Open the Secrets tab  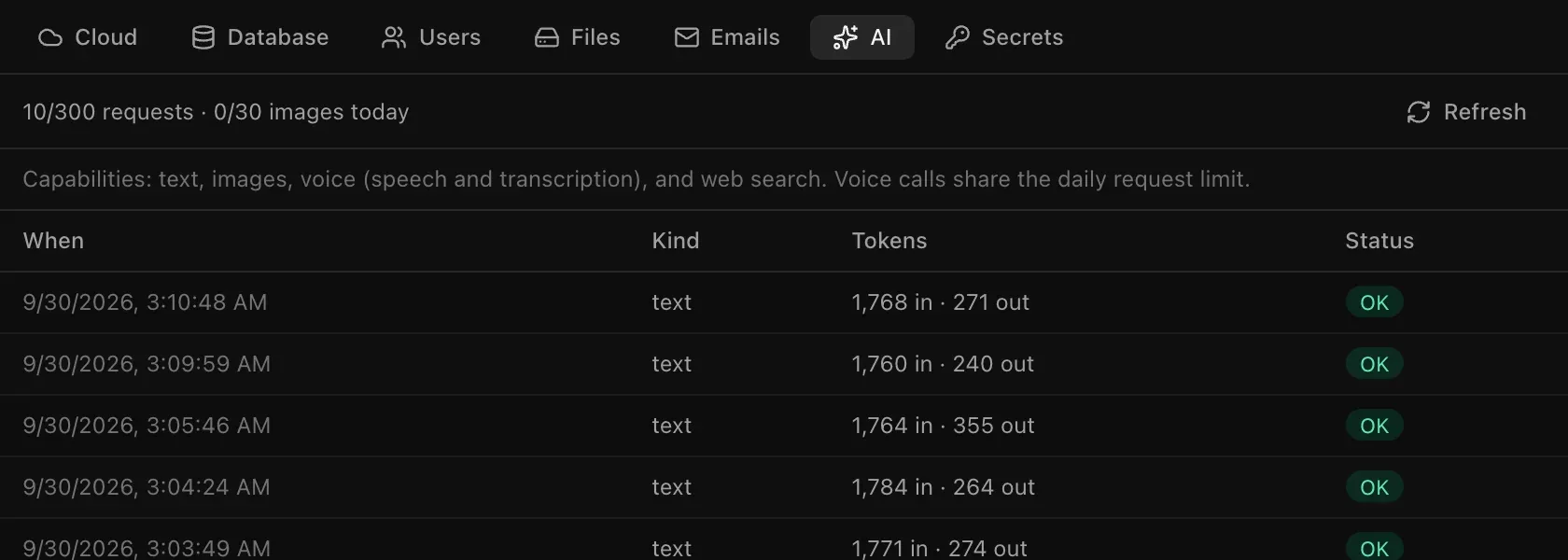[x=1004, y=37]
